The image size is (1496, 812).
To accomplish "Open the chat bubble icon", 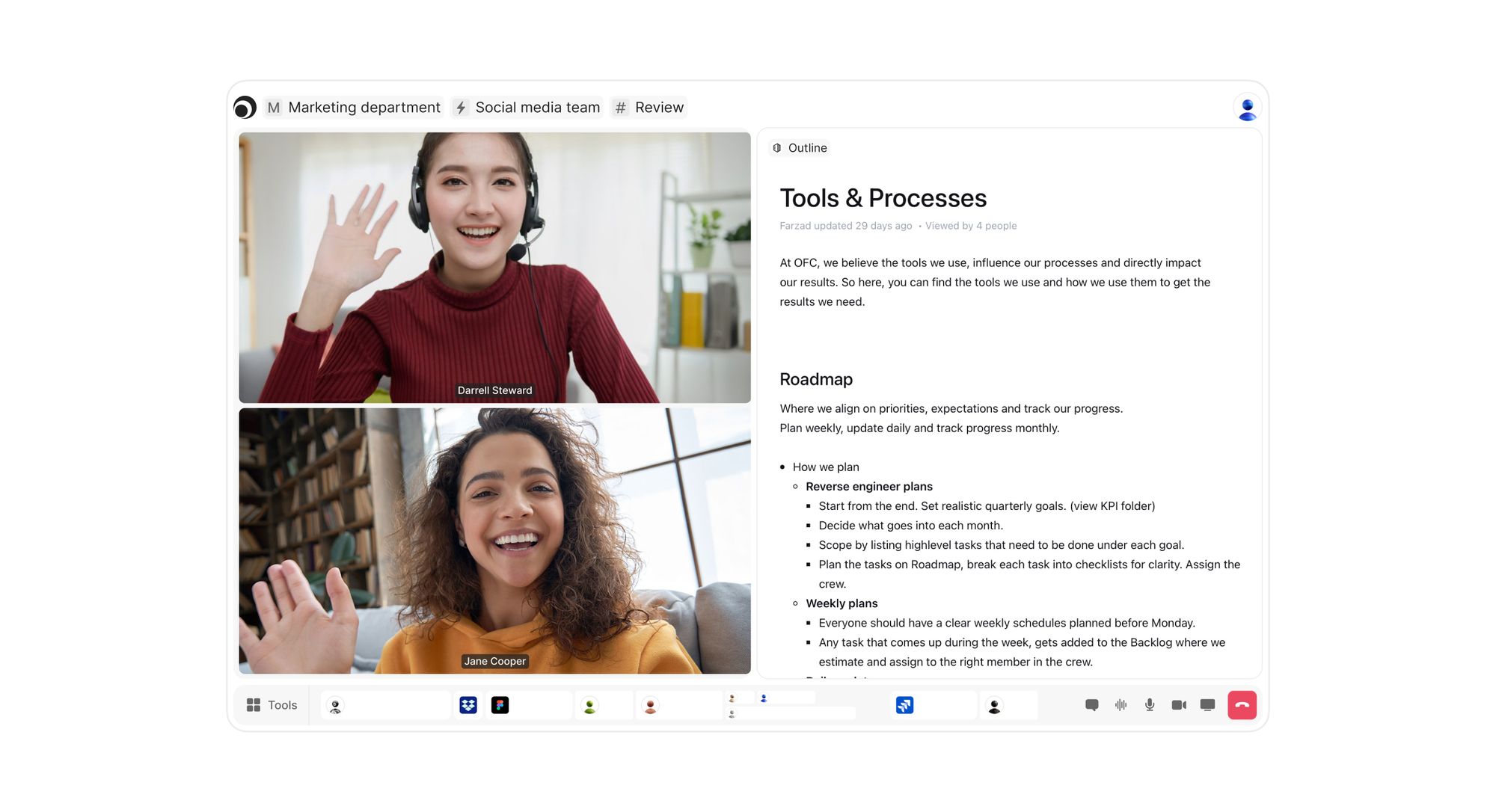I will 1091,705.
